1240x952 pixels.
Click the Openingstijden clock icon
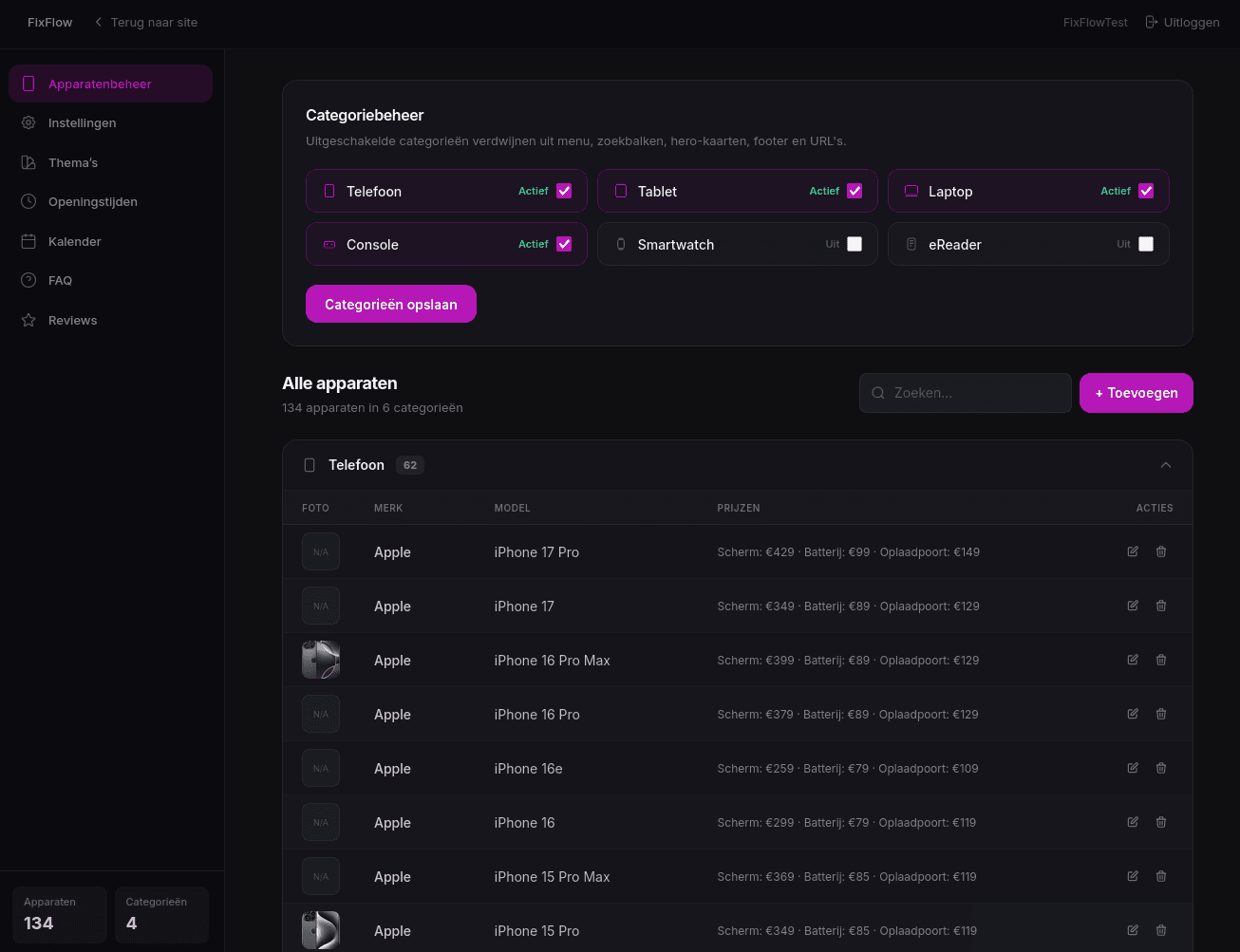[30, 201]
